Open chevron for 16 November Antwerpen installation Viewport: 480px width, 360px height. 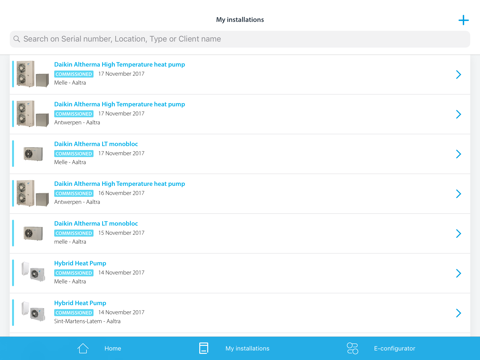pyautogui.click(x=459, y=194)
